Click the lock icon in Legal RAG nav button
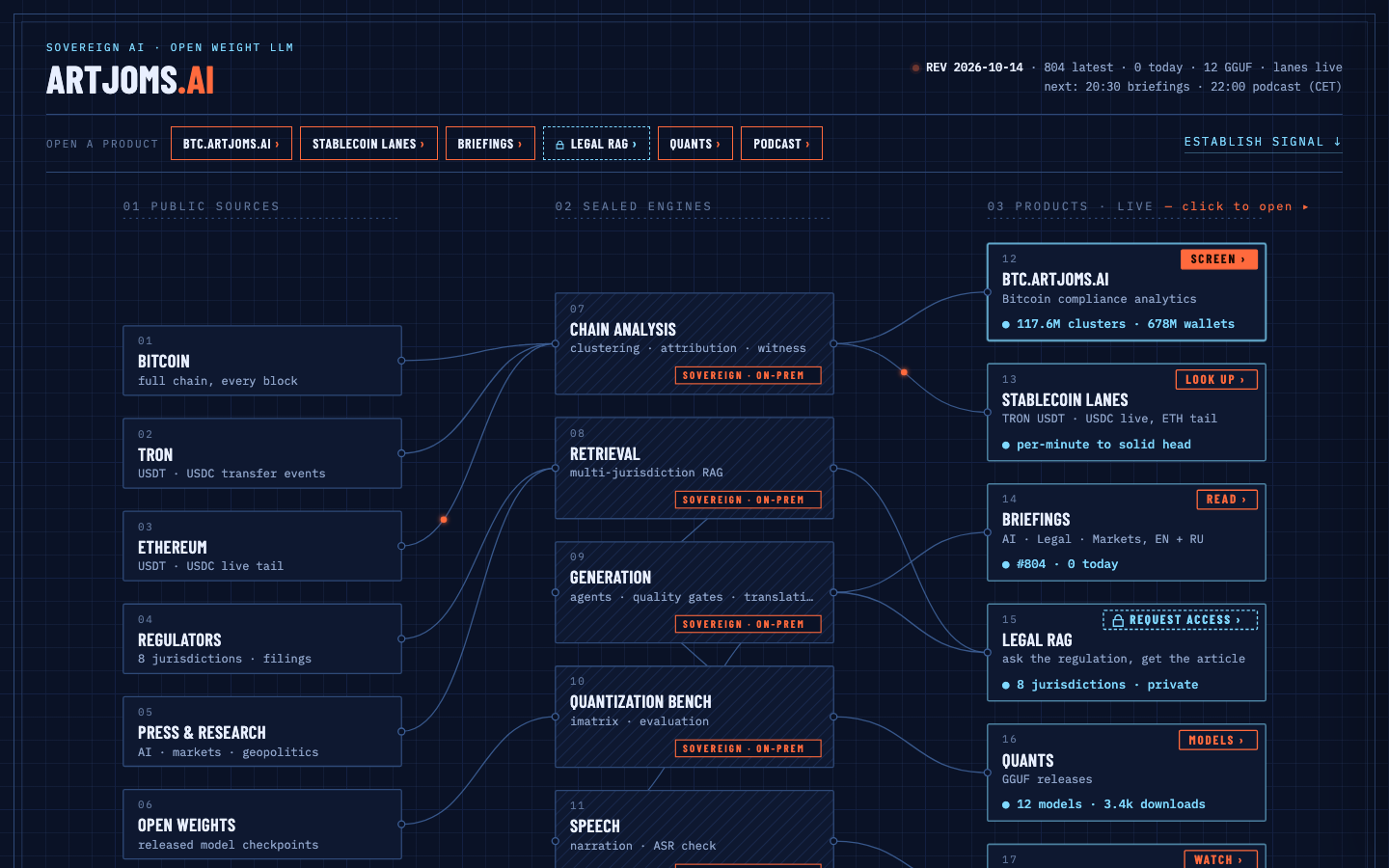1389x868 pixels. pos(559,145)
